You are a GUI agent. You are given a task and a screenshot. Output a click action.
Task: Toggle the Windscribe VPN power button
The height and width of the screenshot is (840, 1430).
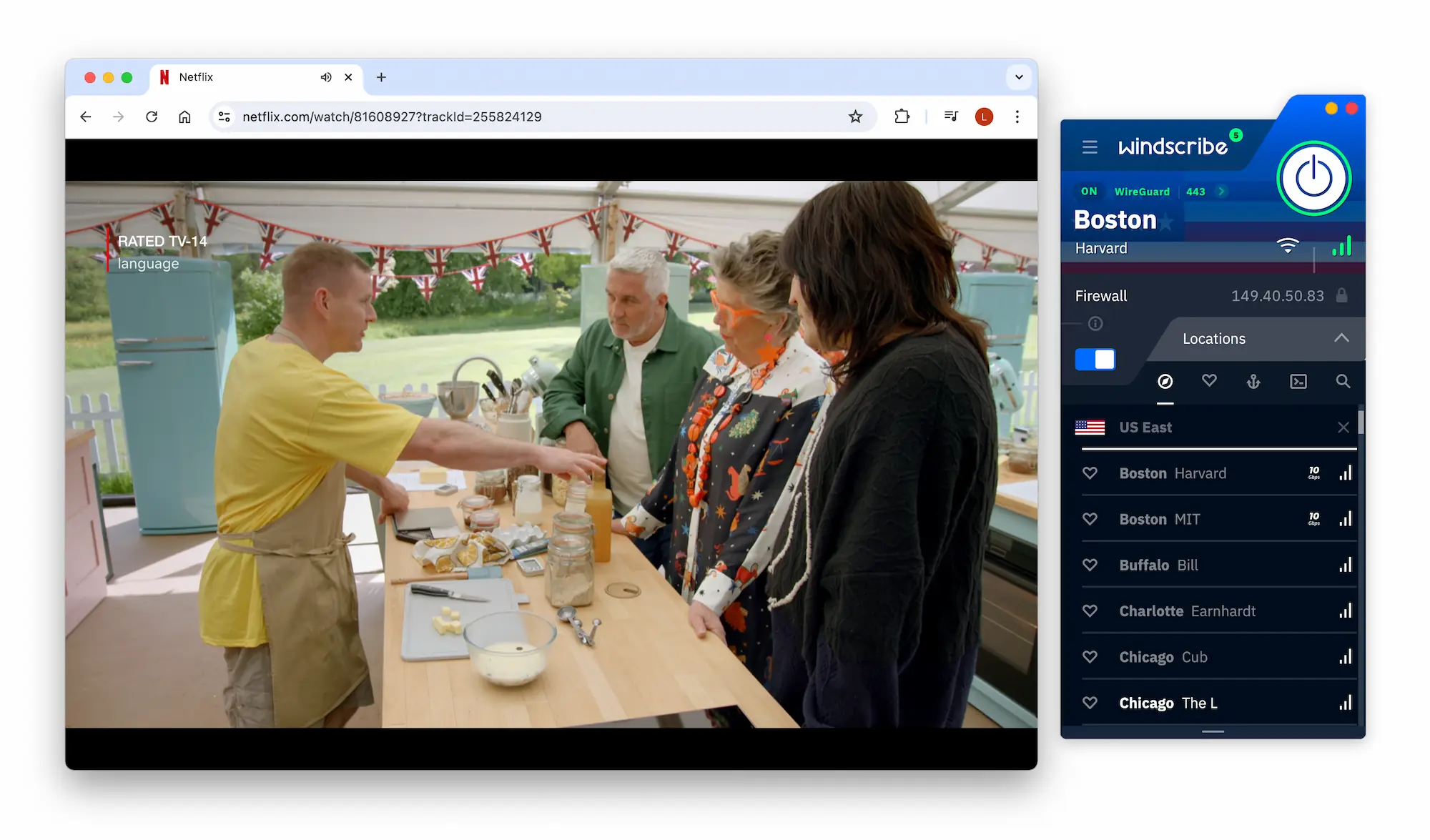pyautogui.click(x=1313, y=179)
